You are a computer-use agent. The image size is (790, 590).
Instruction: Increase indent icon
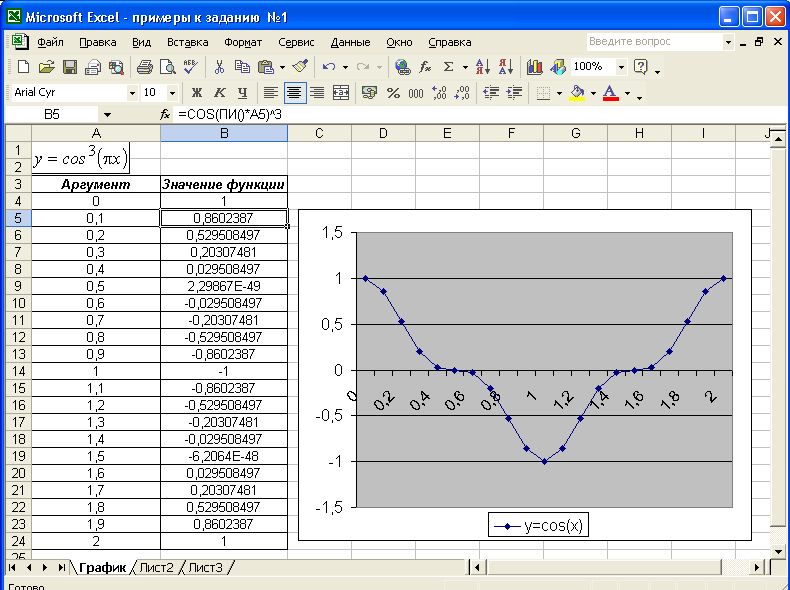(514, 93)
